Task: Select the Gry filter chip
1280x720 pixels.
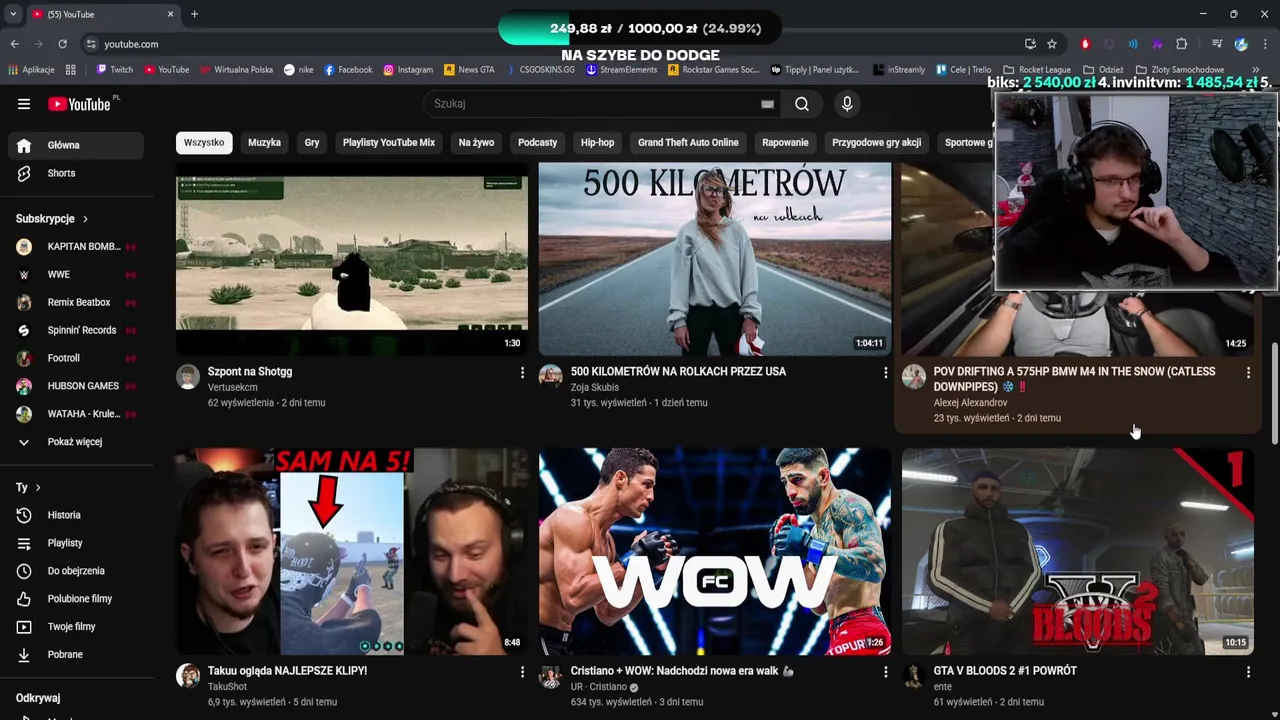Action: (x=312, y=142)
